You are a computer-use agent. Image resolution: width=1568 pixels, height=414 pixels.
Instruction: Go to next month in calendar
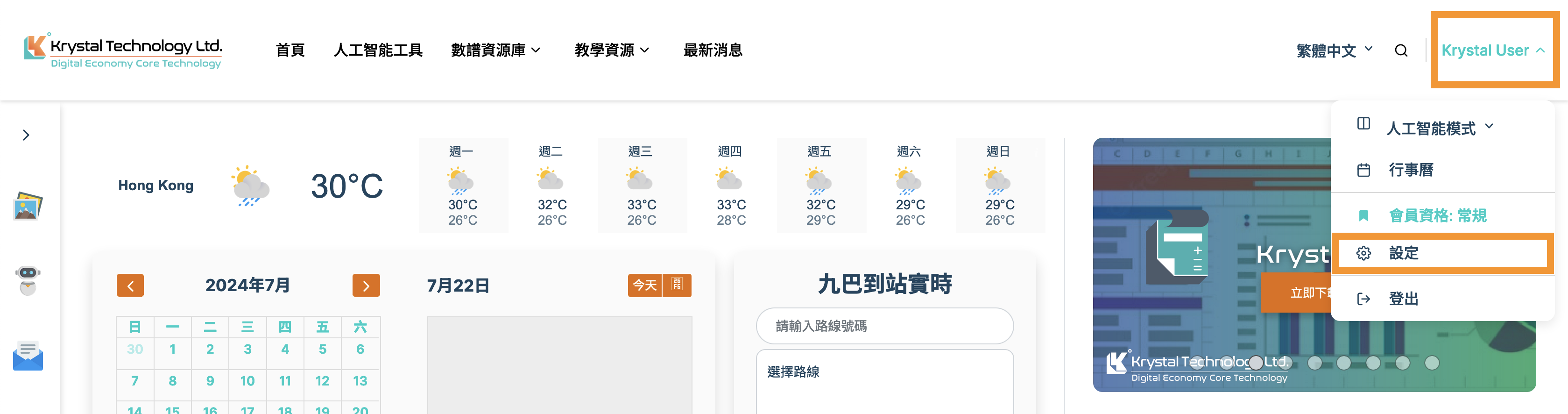(366, 286)
